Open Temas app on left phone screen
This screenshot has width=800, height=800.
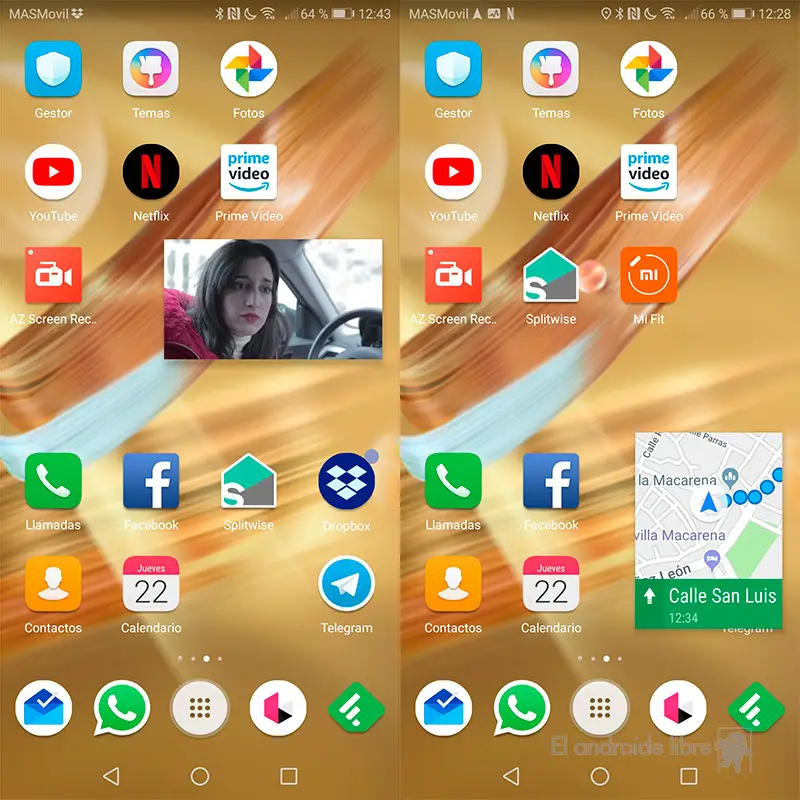pyautogui.click(x=151, y=69)
